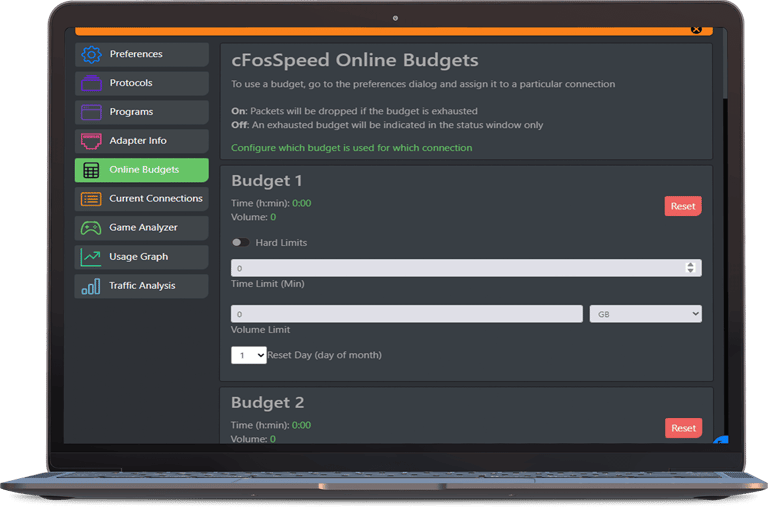Click the Usage Graph chart icon
768x507 pixels.
click(x=91, y=257)
